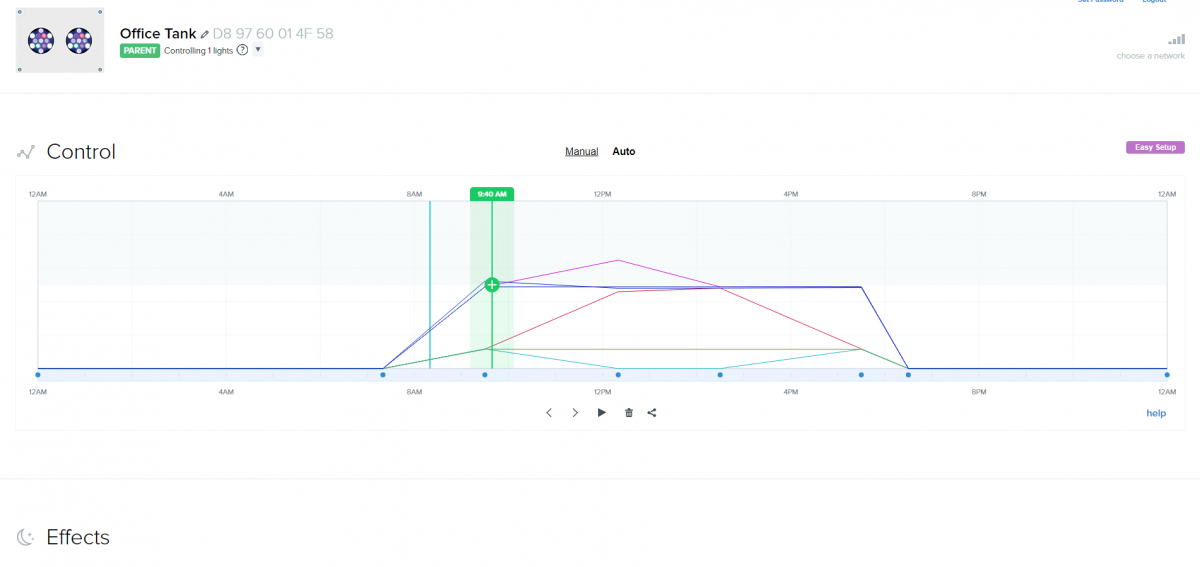
Task: Click the signal strength bars icon
Action: 1176,40
